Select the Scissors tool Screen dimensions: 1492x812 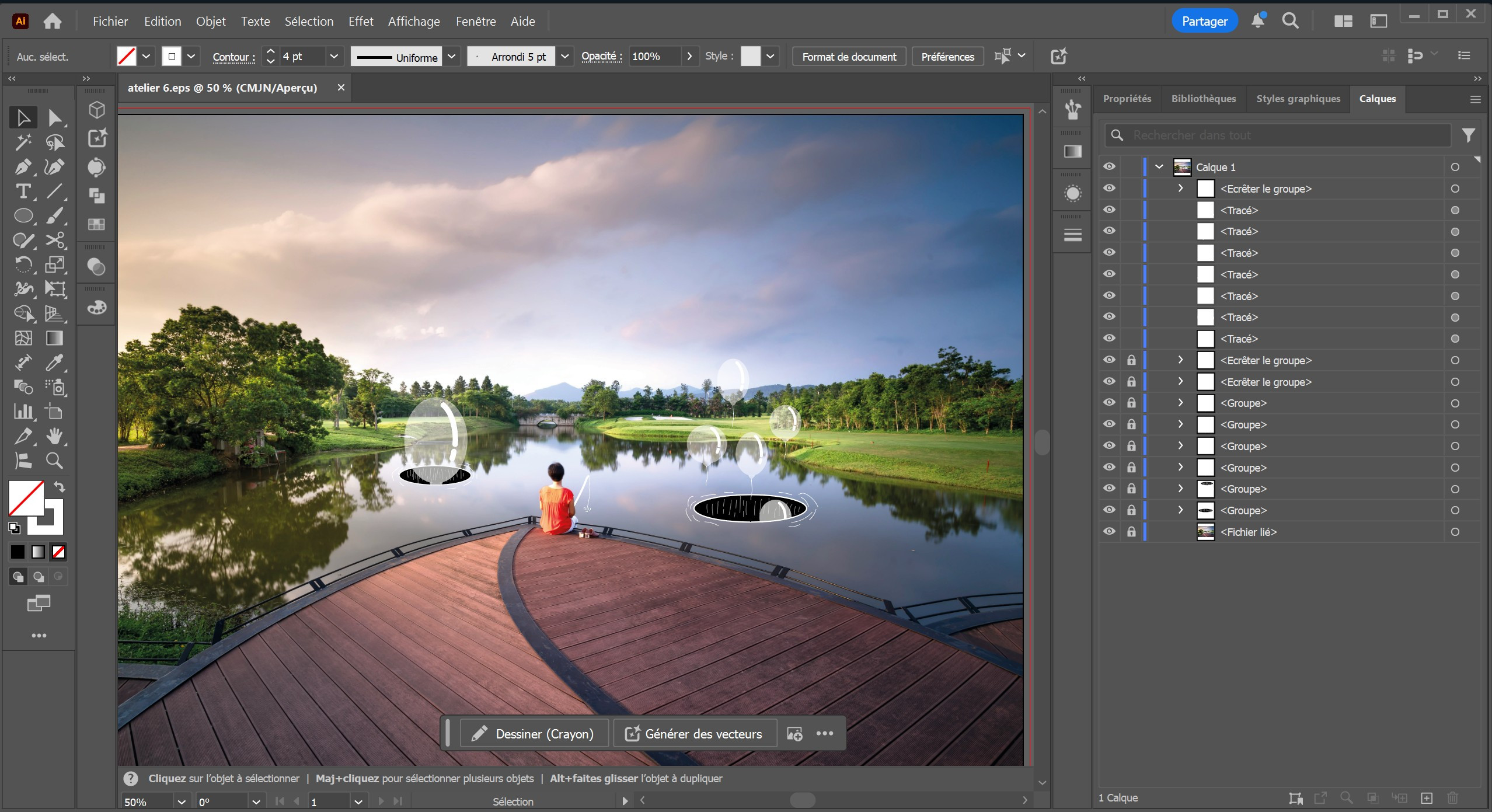(54, 241)
